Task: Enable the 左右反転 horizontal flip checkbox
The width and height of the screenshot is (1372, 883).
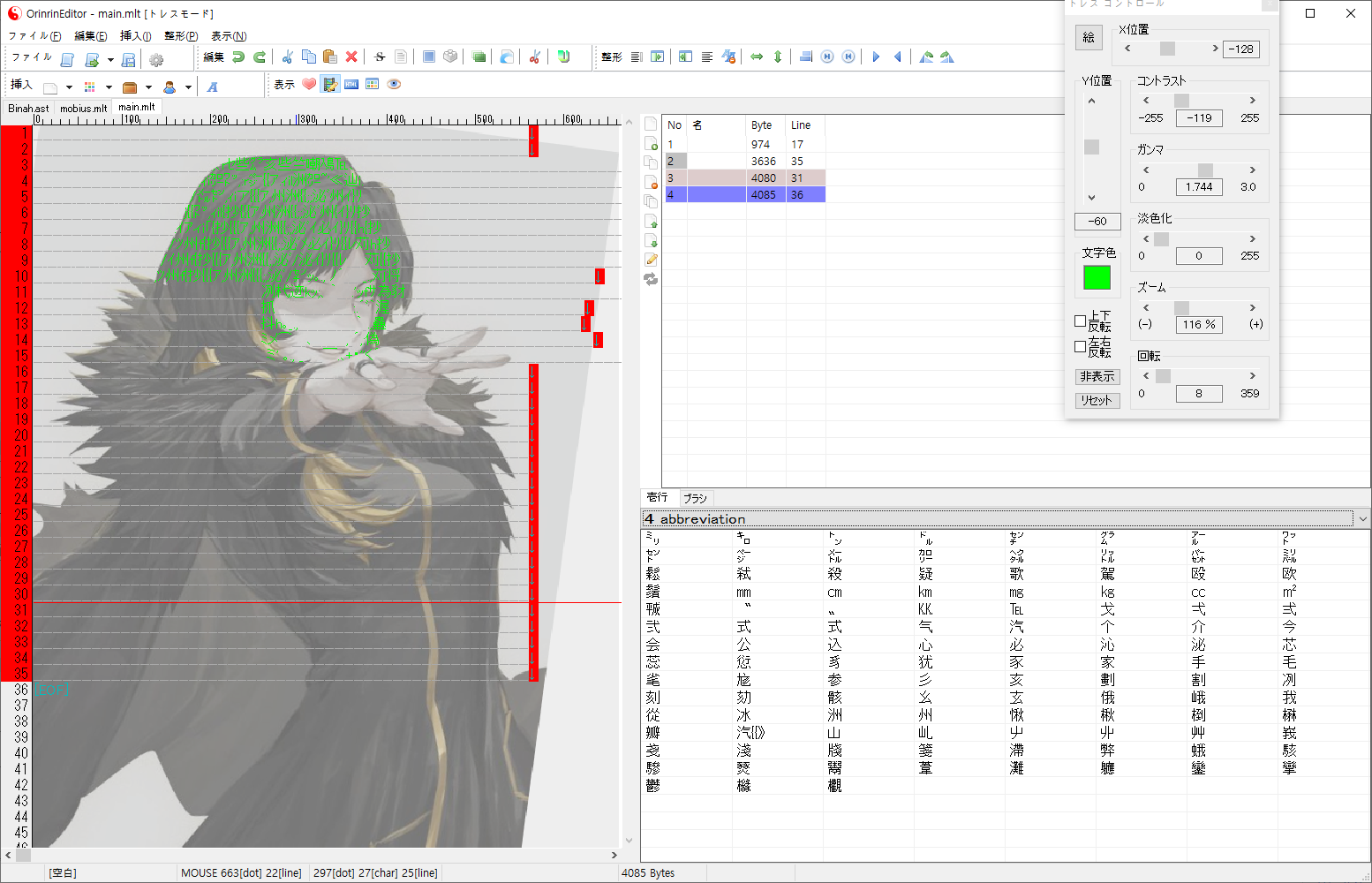Action: tap(1080, 347)
